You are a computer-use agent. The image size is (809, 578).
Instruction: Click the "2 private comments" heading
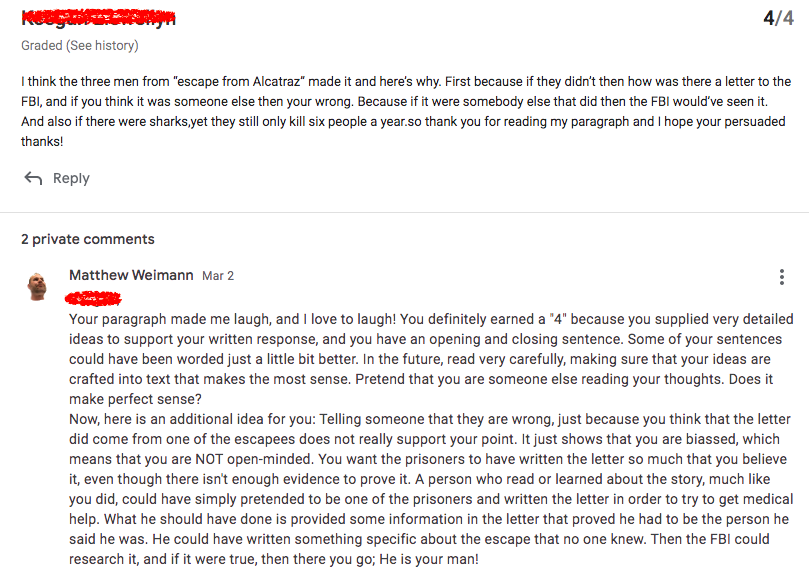88,239
